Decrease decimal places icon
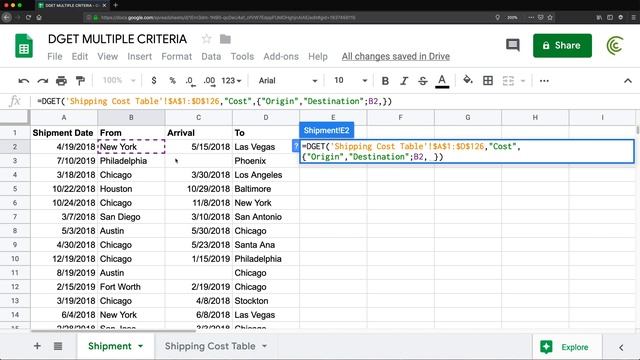This screenshot has width=640, height=360. (x=190, y=81)
